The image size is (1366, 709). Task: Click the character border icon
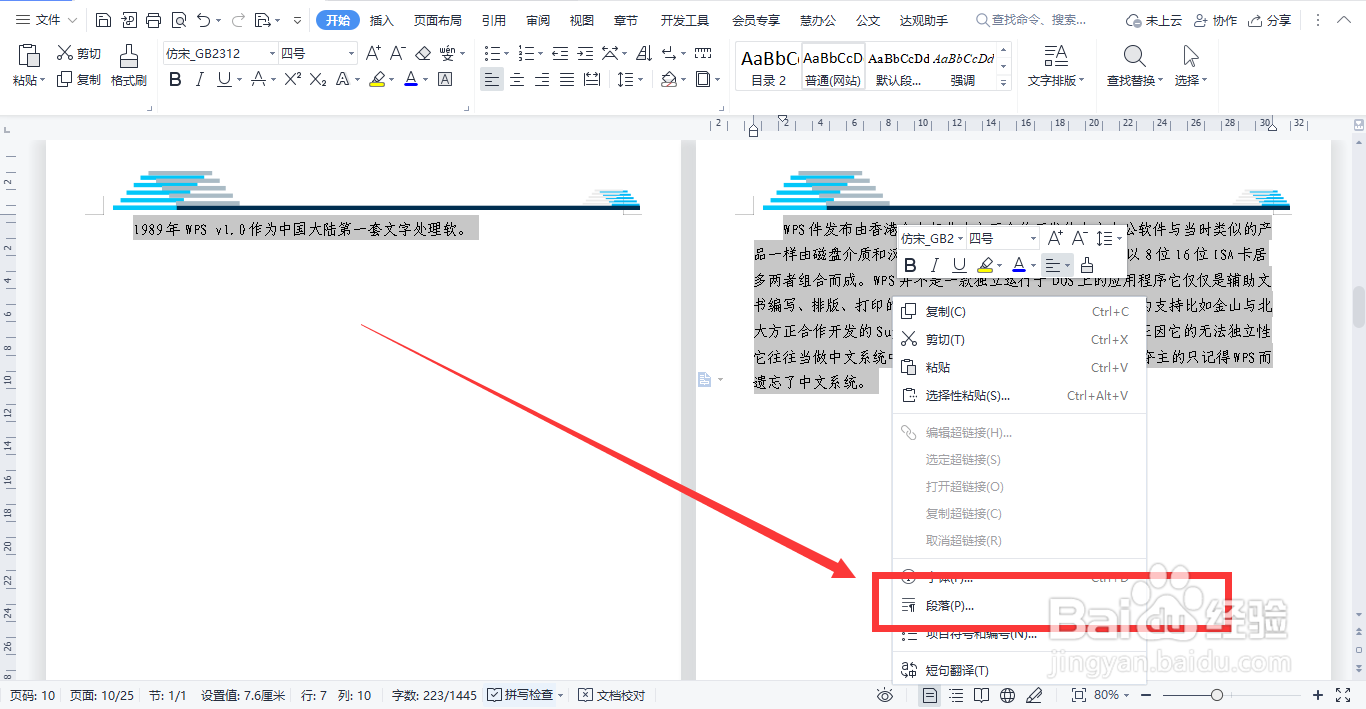[445, 79]
